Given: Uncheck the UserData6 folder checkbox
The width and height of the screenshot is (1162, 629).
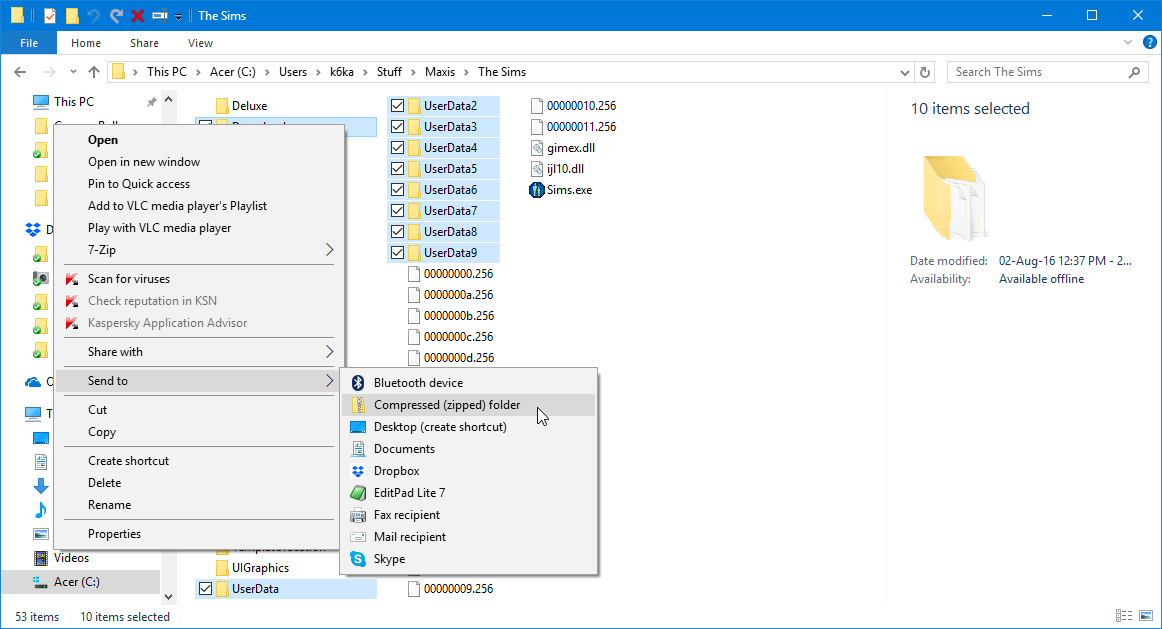Looking at the screenshot, I should tap(397, 190).
